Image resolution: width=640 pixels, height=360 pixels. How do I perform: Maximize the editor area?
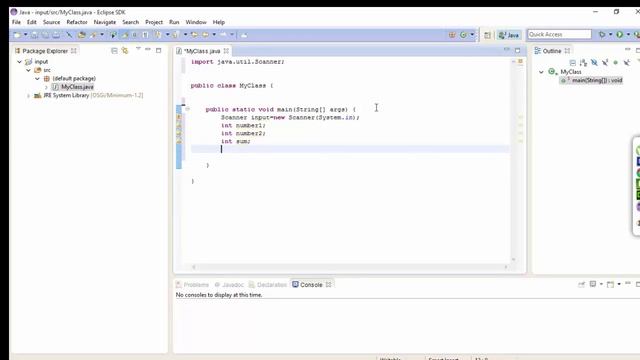click(x=518, y=51)
